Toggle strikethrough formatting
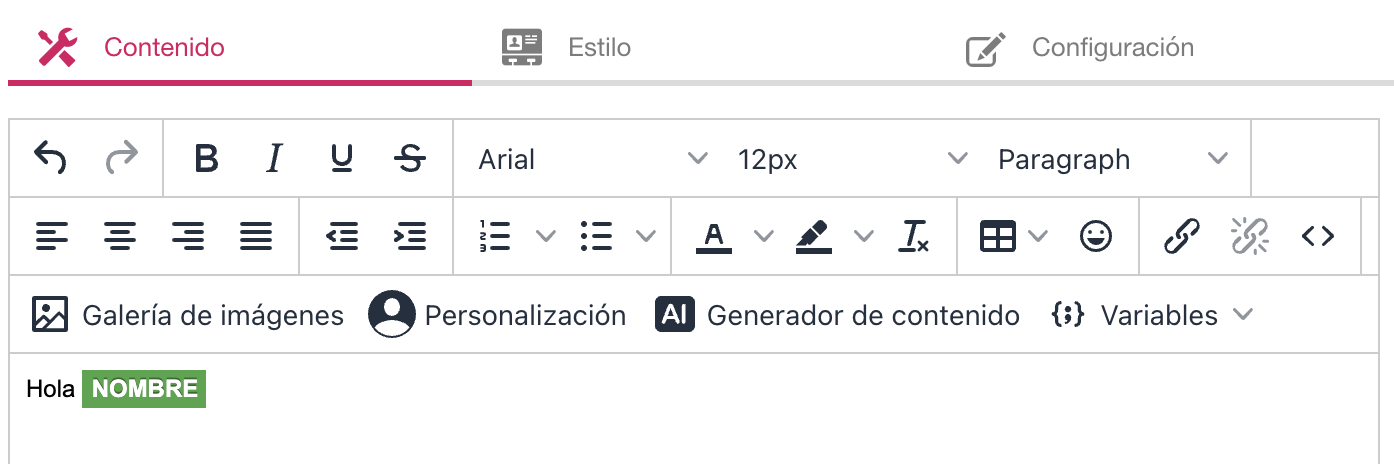 409,158
